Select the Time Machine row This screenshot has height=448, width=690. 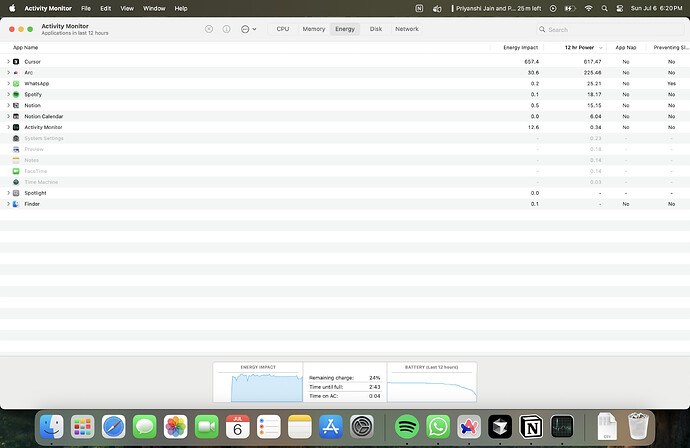click(345, 182)
